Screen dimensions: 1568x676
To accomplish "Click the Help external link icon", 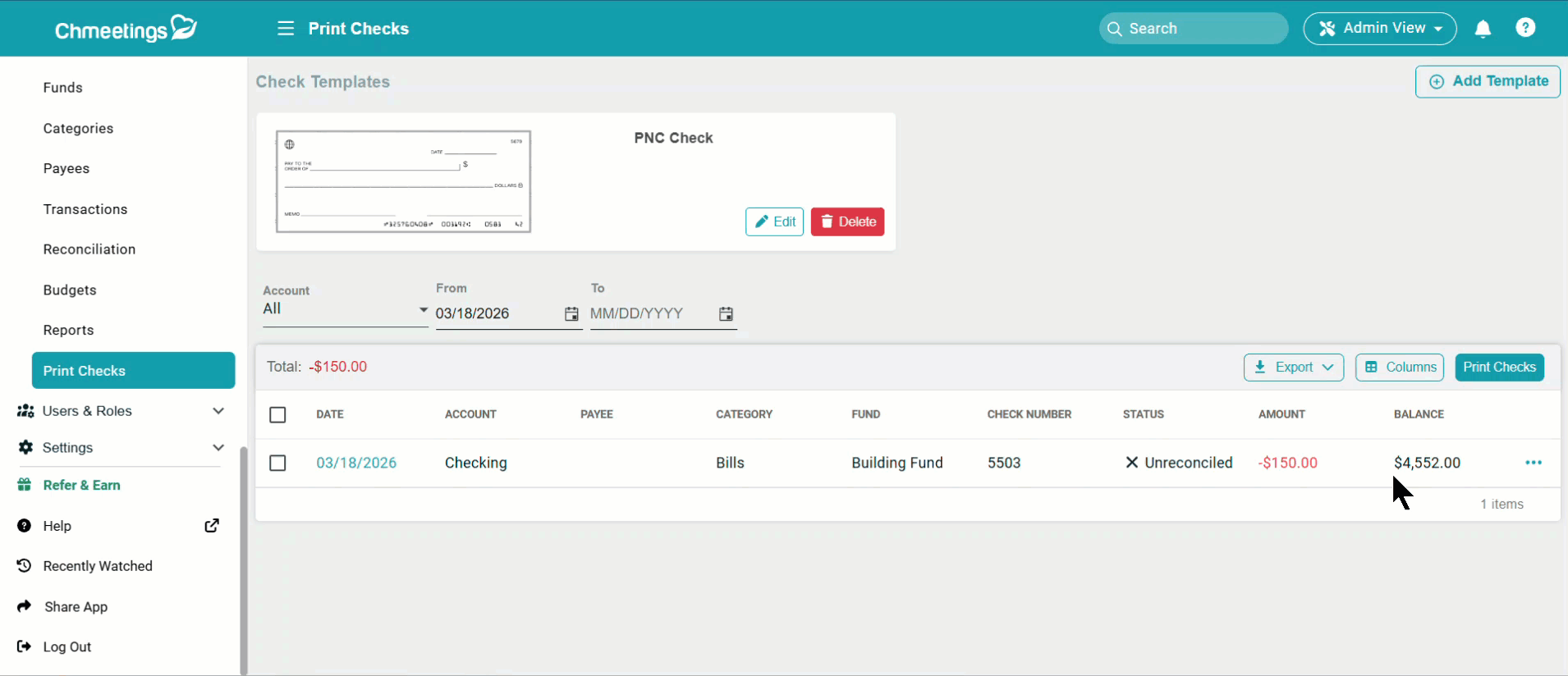I will pos(212,526).
